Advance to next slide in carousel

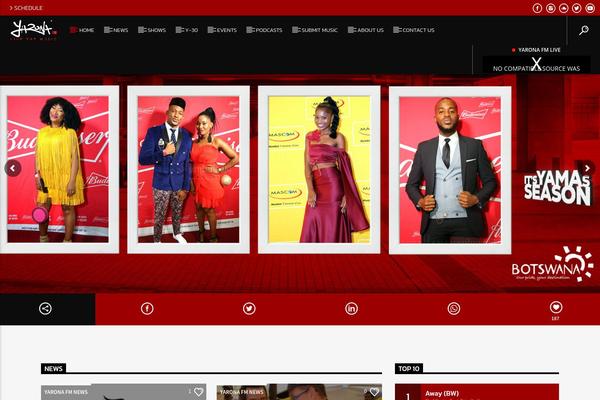coord(587,168)
